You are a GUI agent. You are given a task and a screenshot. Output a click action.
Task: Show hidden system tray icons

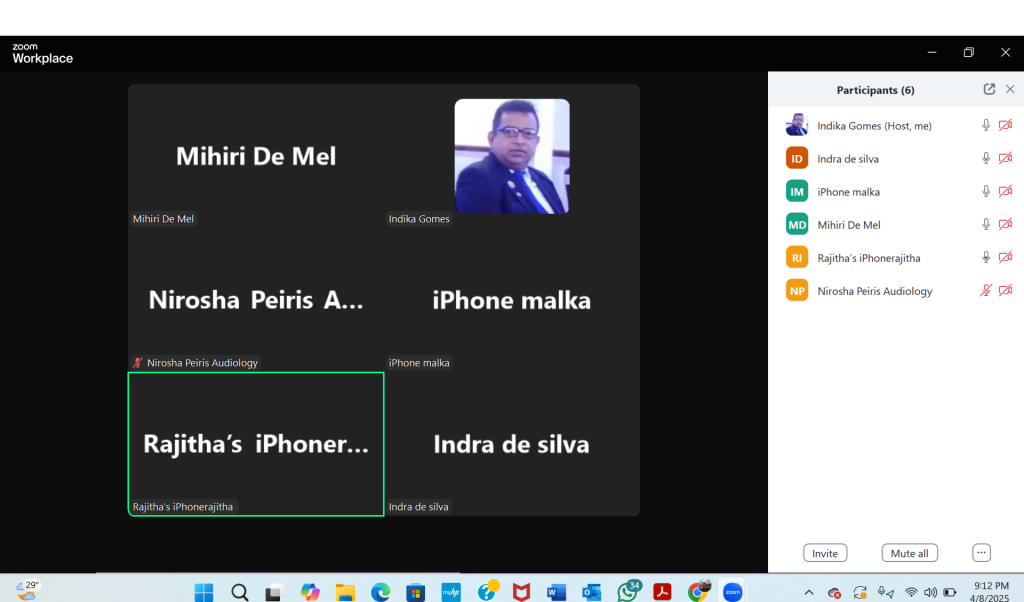pos(808,593)
